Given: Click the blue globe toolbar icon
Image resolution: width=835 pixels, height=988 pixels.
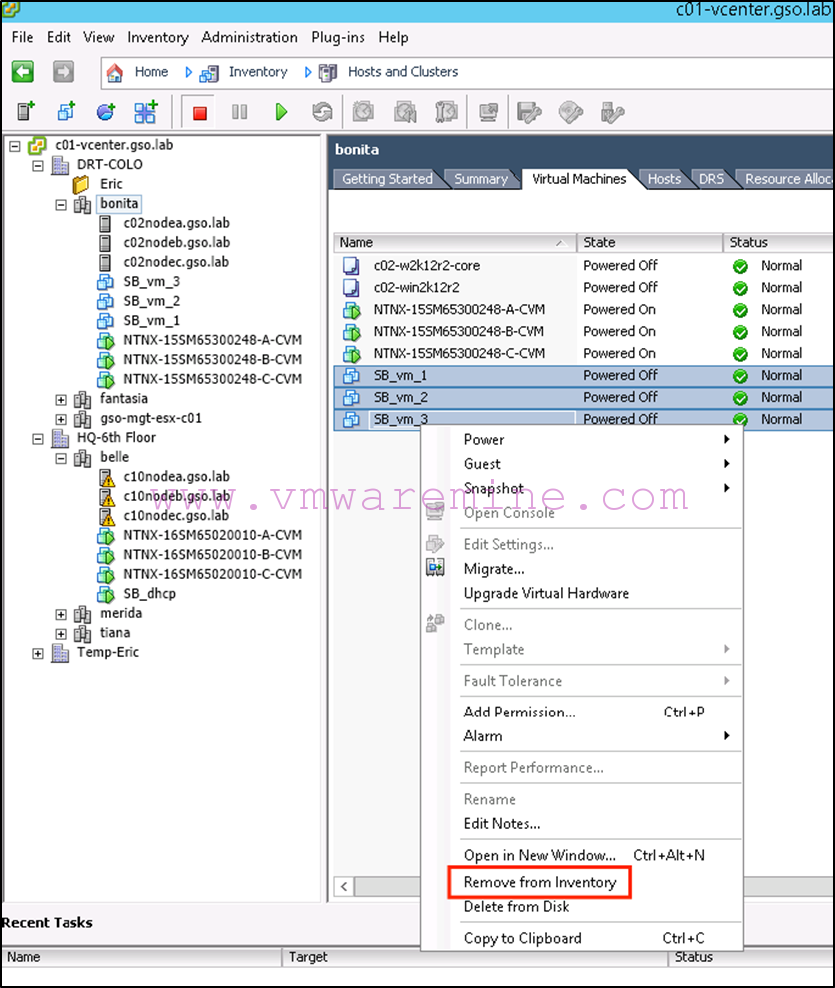Looking at the screenshot, I should [x=106, y=112].
